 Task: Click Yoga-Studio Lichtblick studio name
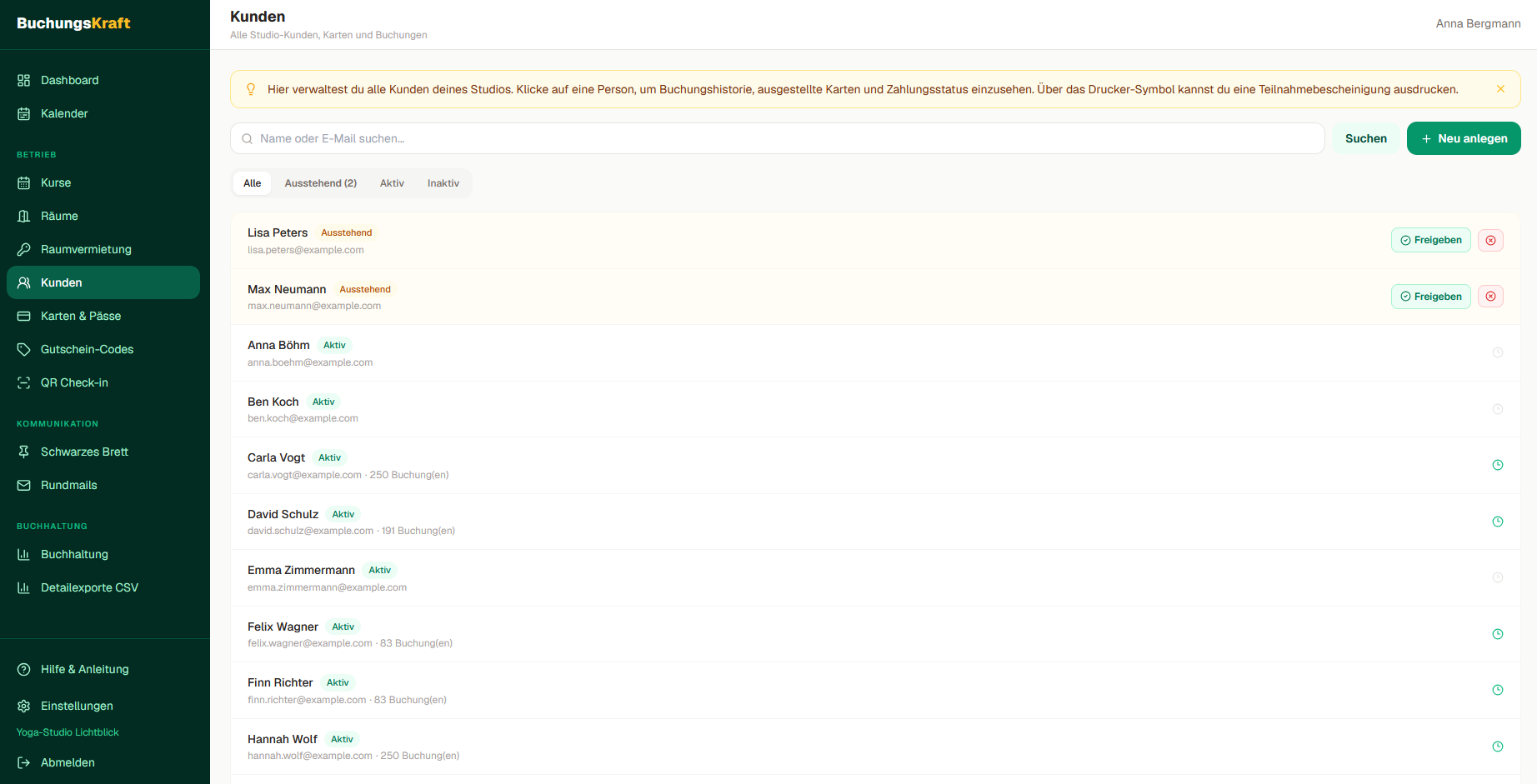(68, 732)
